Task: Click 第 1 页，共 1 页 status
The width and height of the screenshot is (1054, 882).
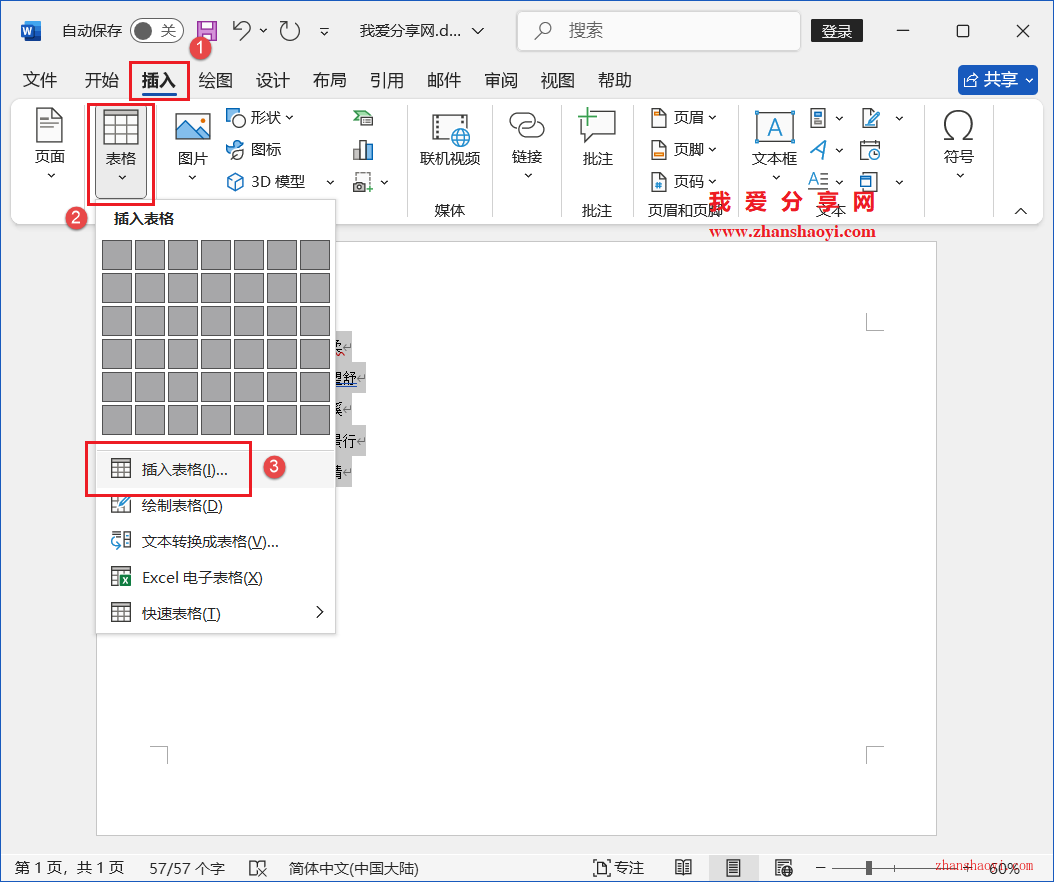Action: [x=69, y=868]
